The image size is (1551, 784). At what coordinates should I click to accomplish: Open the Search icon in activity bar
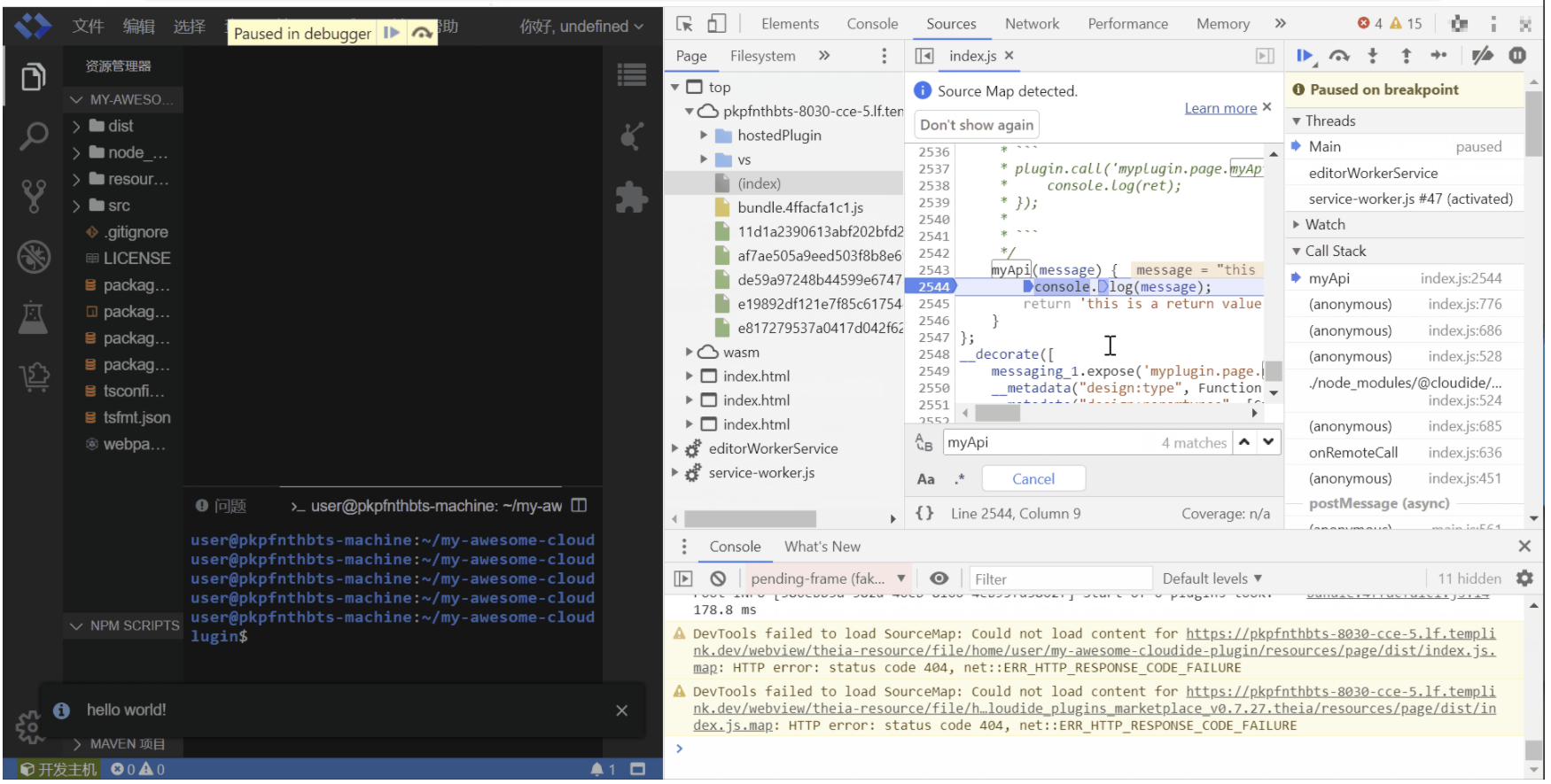34,136
